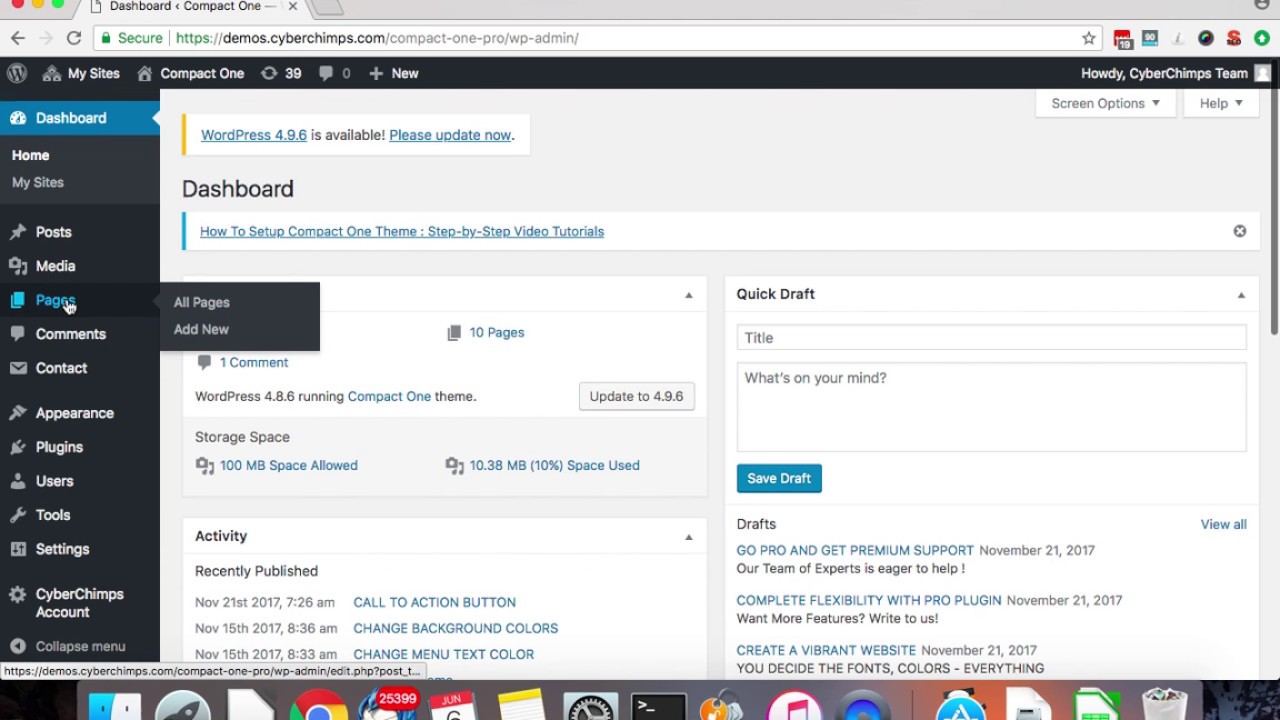Open the comments bubble in admin bar

pyautogui.click(x=334, y=73)
